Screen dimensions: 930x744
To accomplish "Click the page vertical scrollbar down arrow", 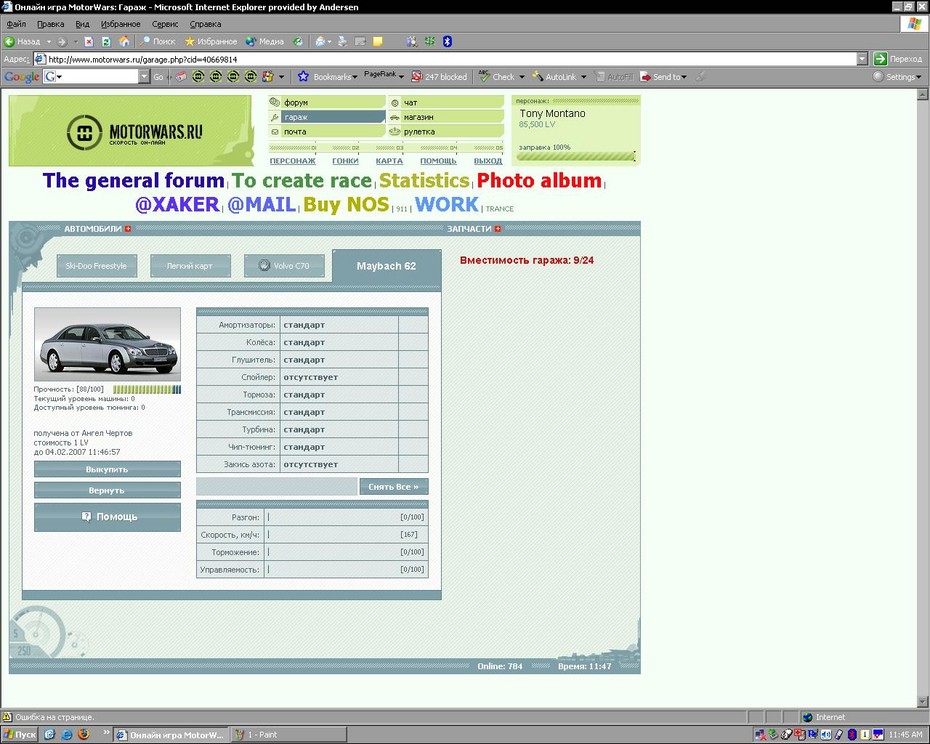I will click(922, 702).
